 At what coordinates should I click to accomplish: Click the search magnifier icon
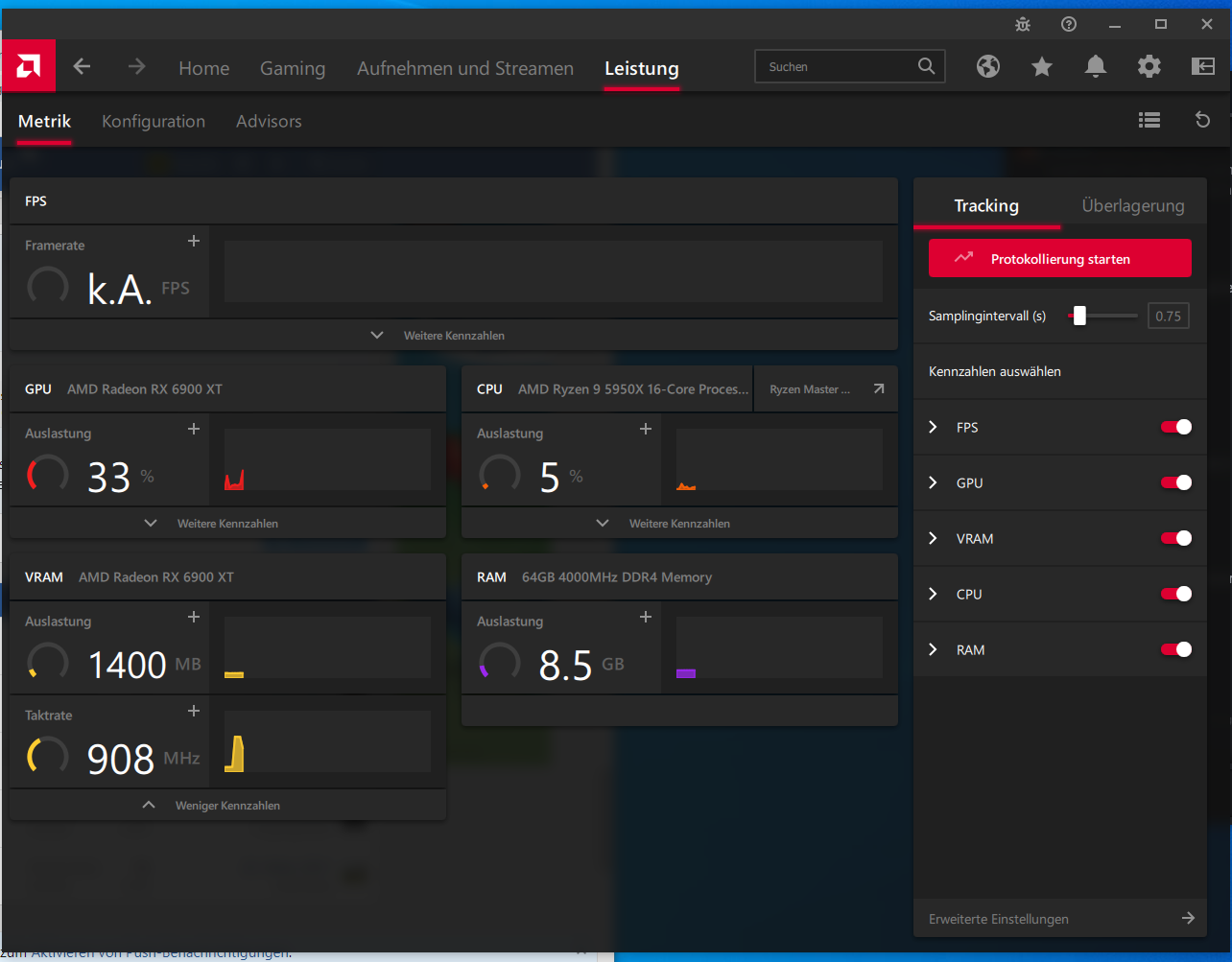tap(926, 66)
